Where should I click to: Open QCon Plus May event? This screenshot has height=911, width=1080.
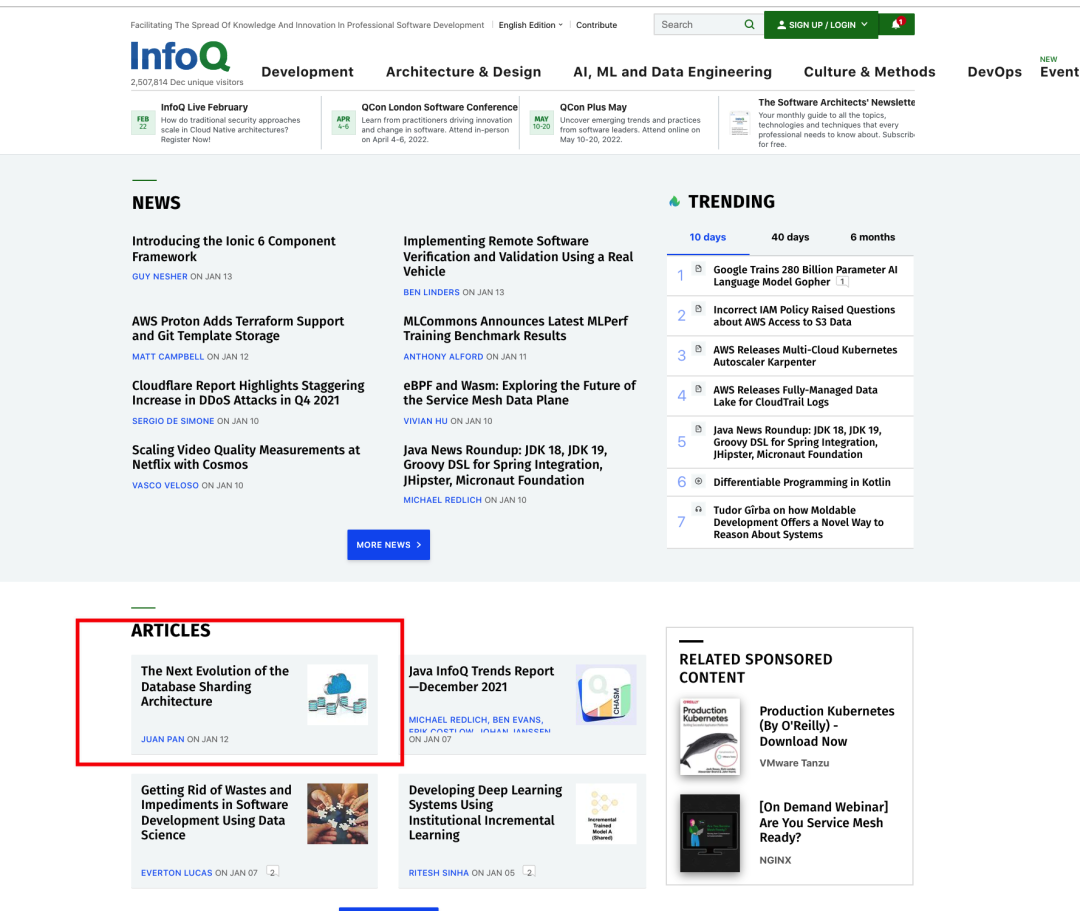593,107
